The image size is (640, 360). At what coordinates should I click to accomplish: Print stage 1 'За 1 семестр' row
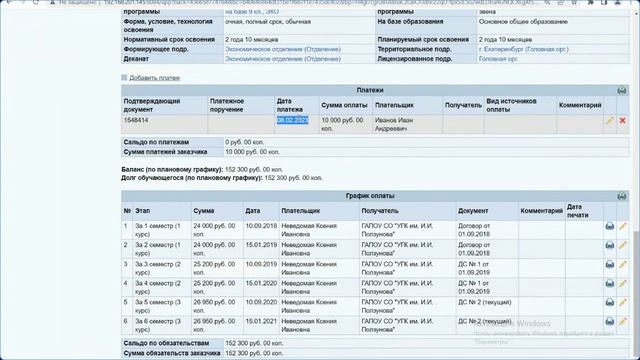(609, 226)
